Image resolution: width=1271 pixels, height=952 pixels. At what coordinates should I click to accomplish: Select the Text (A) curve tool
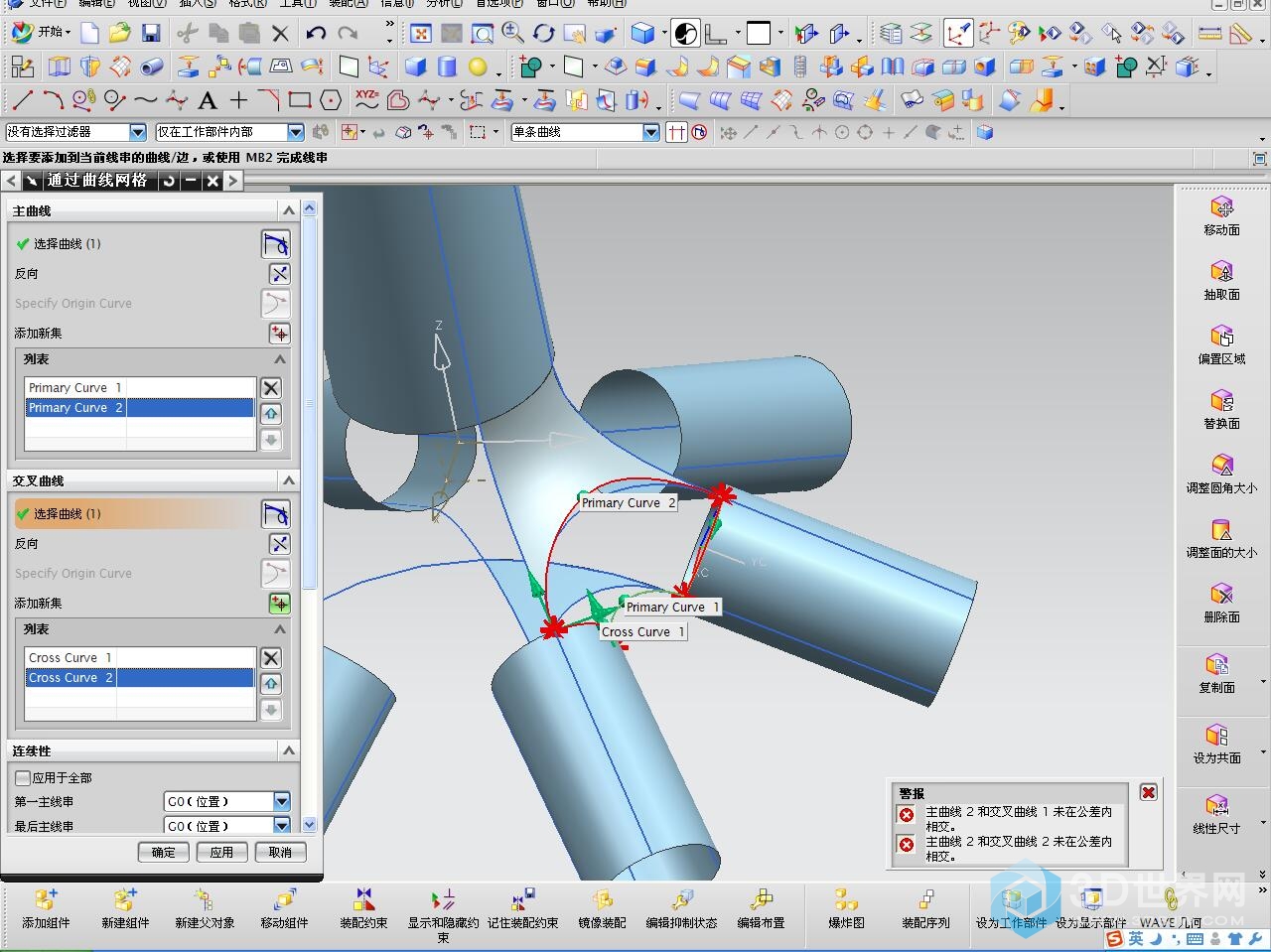(208, 100)
